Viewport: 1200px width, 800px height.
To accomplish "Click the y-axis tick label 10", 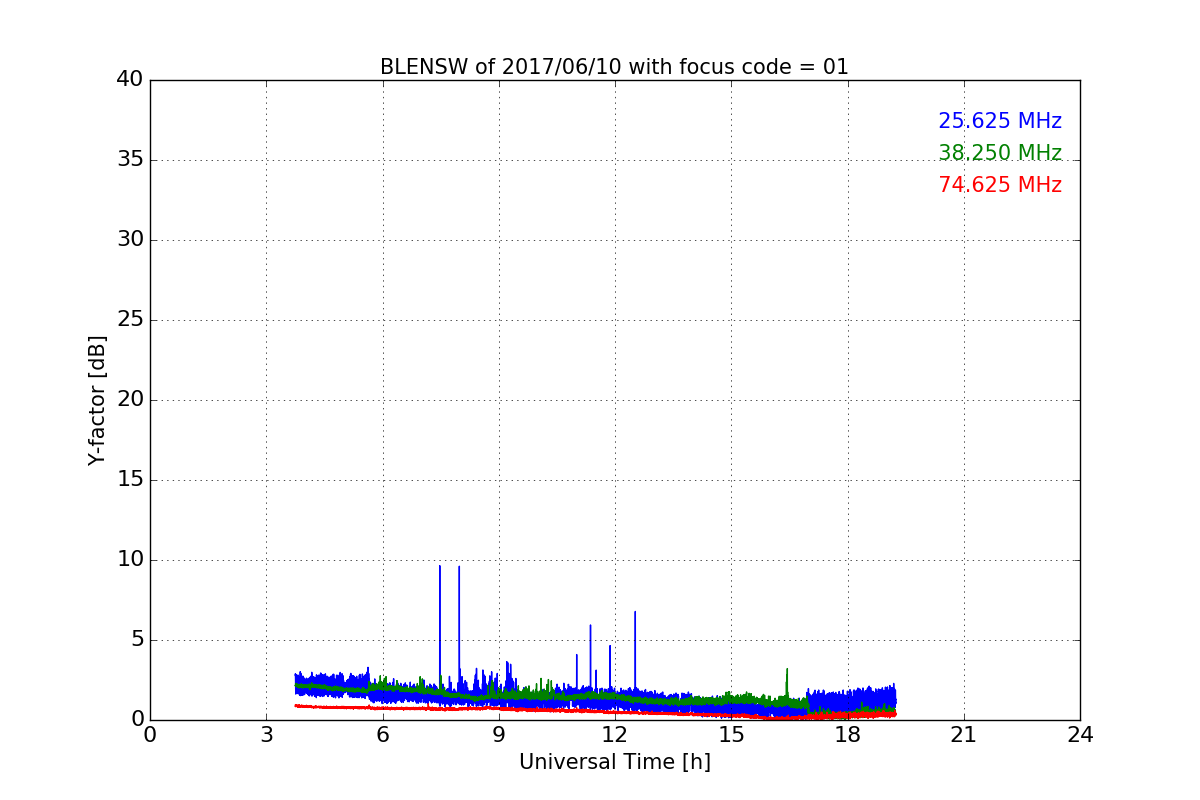I will [x=130, y=559].
